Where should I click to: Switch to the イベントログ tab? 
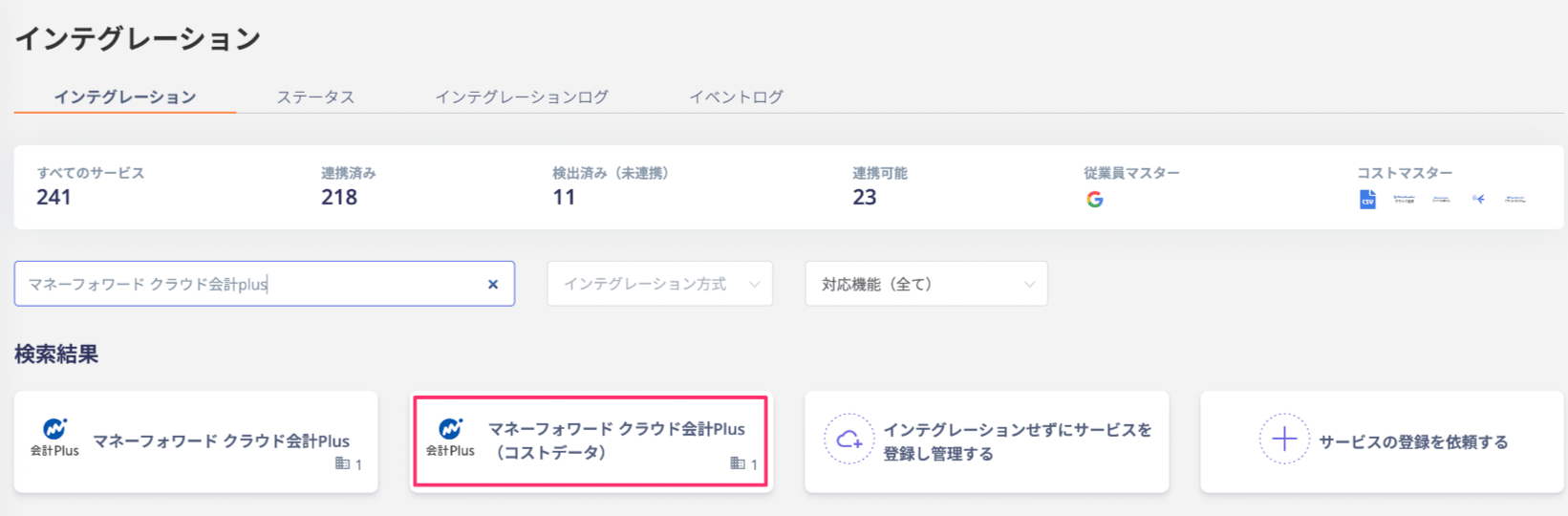[x=737, y=97]
